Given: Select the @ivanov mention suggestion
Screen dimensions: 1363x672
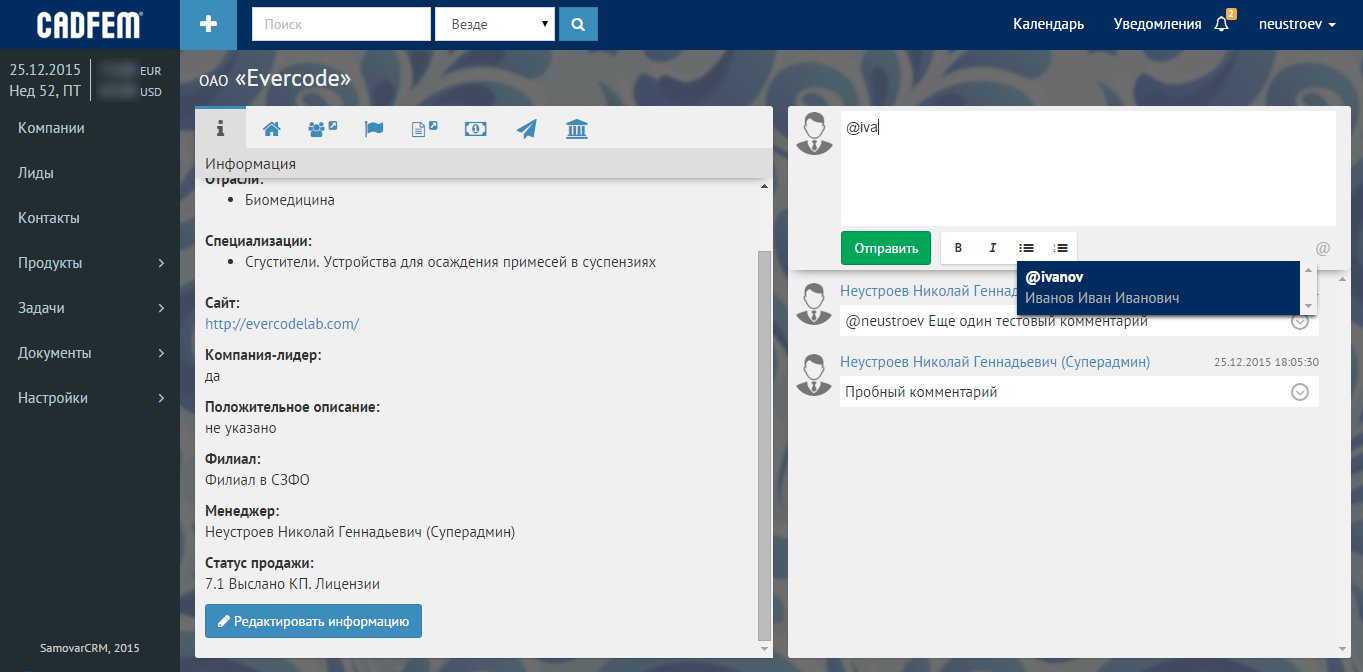Looking at the screenshot, I should 1102,287.
